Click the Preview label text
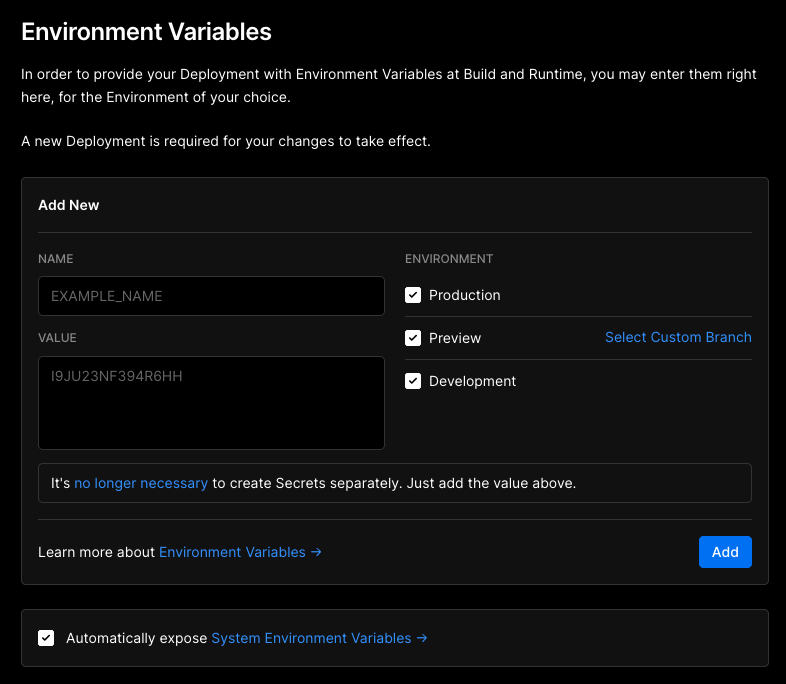This screenshot has height=684, width=786. point(455,338)
